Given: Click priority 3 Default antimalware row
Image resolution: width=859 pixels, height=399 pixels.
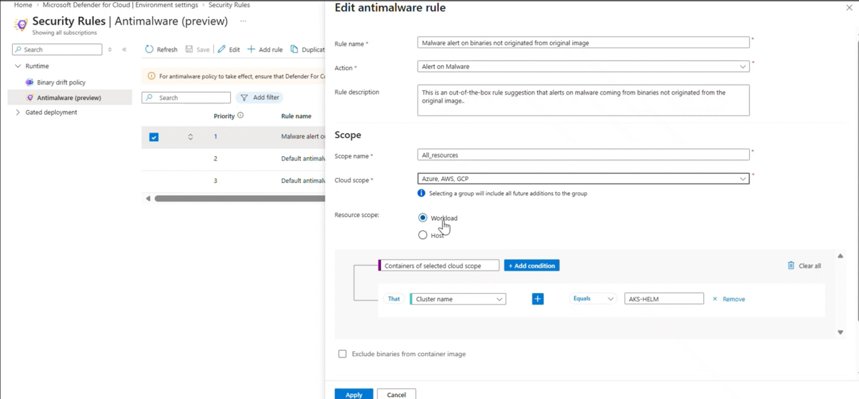Looking at the screenshot, I should click(x=233, y=180).
